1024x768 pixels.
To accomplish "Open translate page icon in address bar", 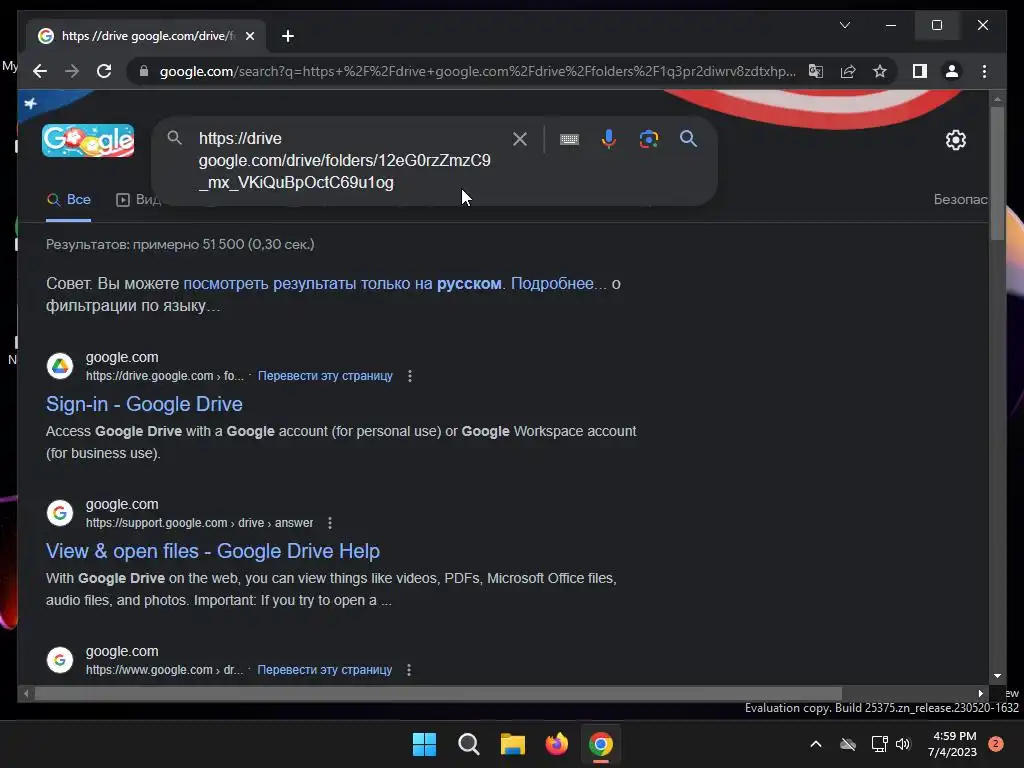I will pyautogui.click(x=816, y=71).
